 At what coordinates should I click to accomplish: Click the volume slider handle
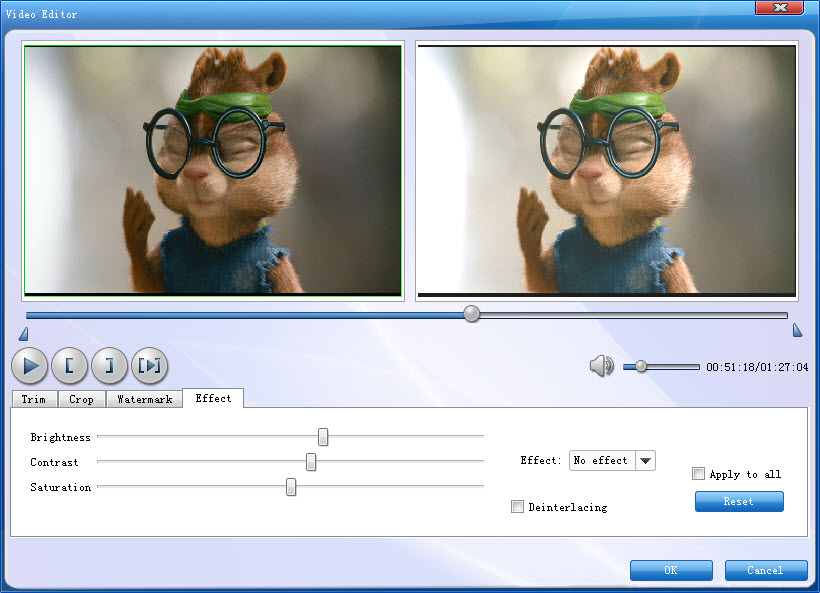click(641, 367)
